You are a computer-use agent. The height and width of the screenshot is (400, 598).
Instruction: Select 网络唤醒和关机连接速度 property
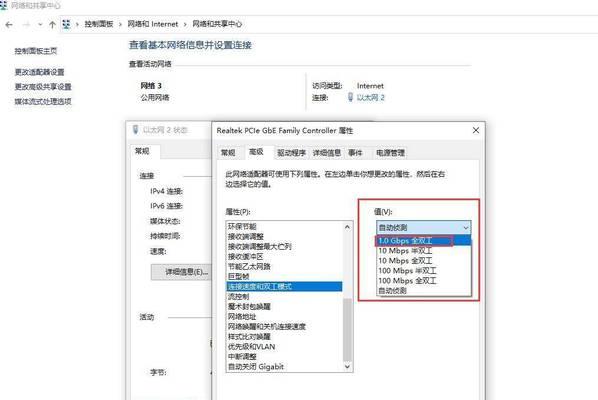[x=284, y=326]
